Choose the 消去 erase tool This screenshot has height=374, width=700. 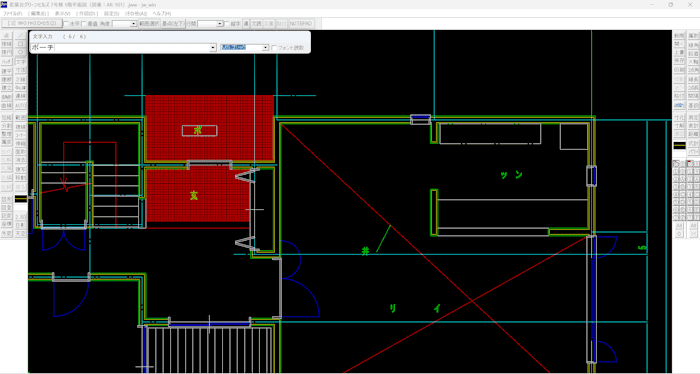pos(21,160)
